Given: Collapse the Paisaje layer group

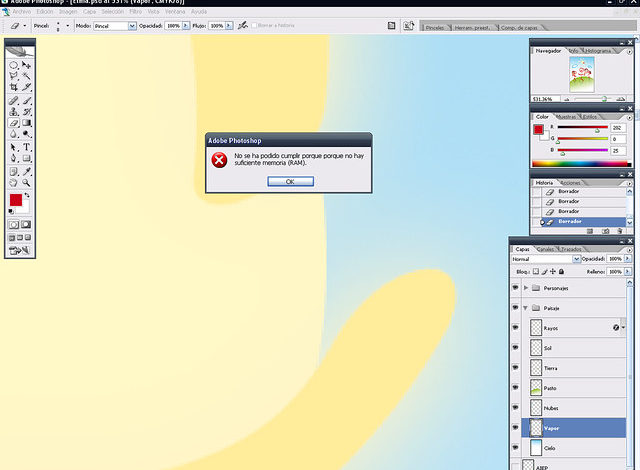Looking at the screenshot, I should pos(526,308).
